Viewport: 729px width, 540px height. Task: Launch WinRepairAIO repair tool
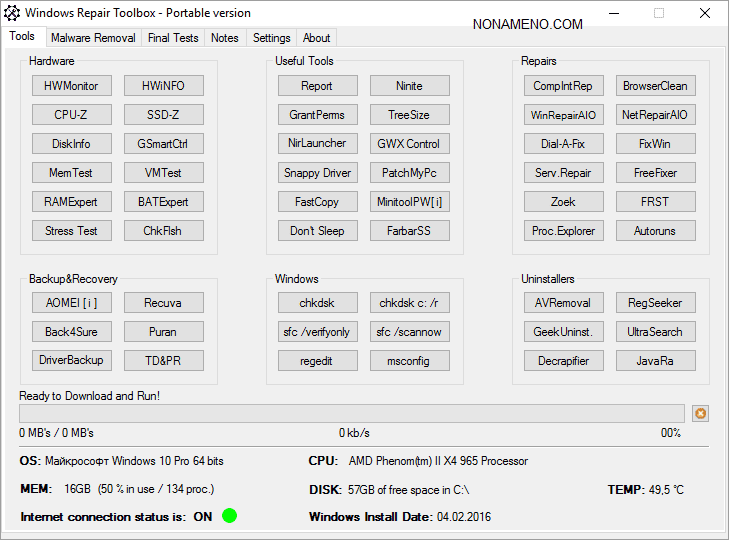(563, 115)
